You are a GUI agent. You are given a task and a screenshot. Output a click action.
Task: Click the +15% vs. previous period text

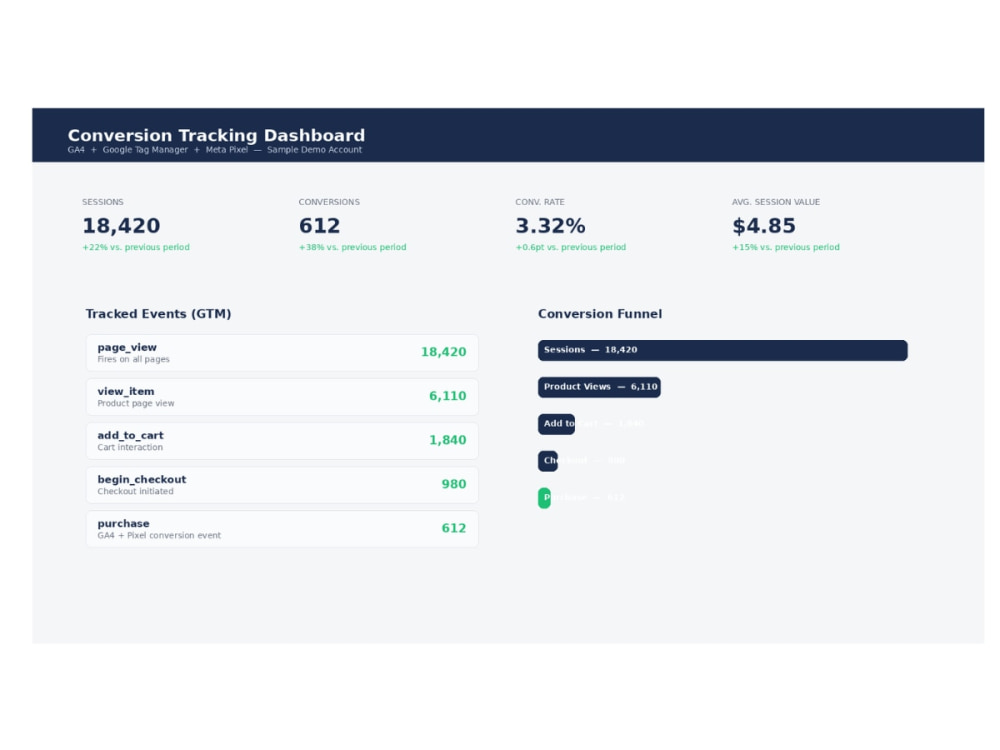[x=786, y=247]
